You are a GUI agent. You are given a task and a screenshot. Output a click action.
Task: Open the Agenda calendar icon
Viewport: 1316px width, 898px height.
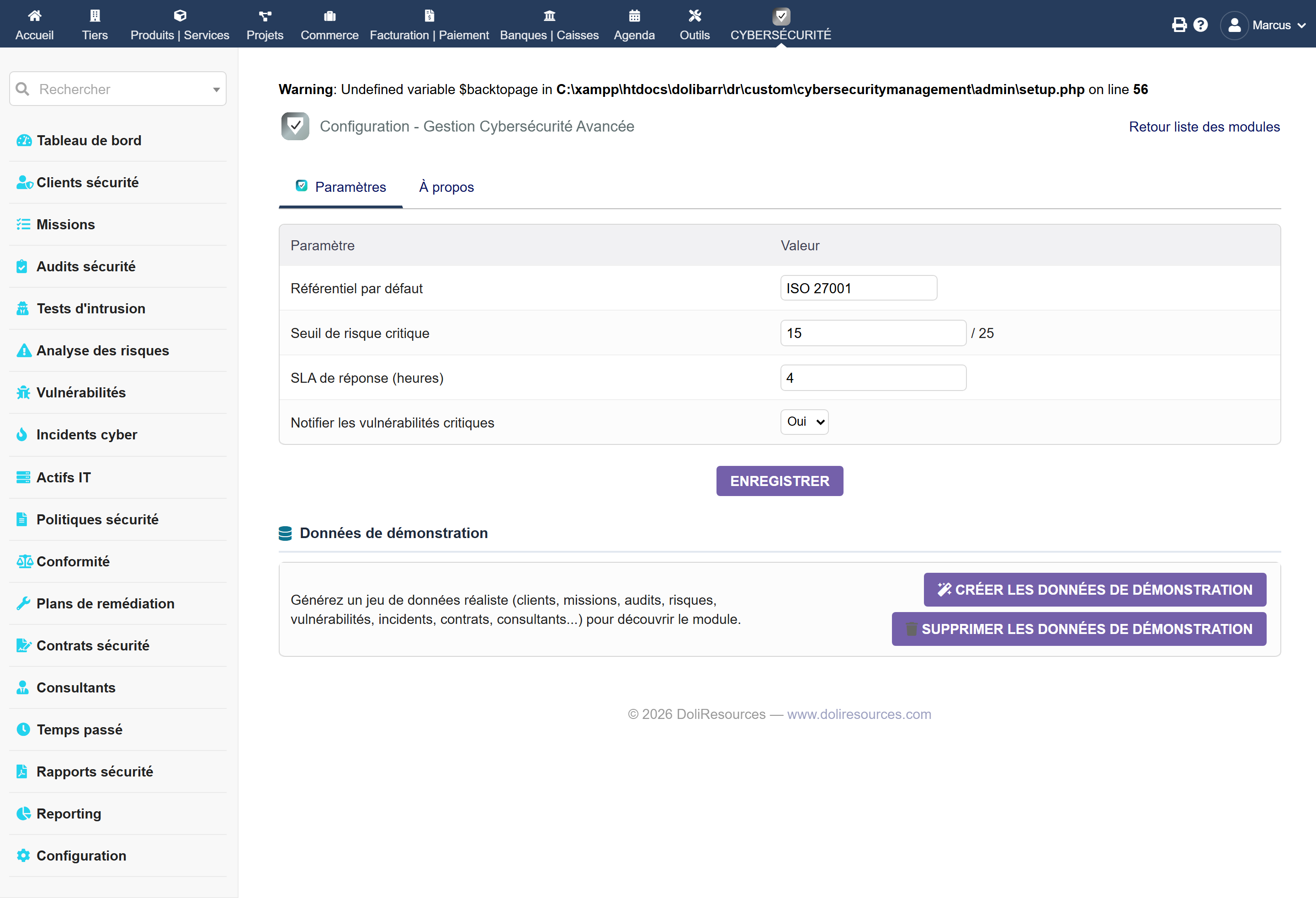point(634,16)
